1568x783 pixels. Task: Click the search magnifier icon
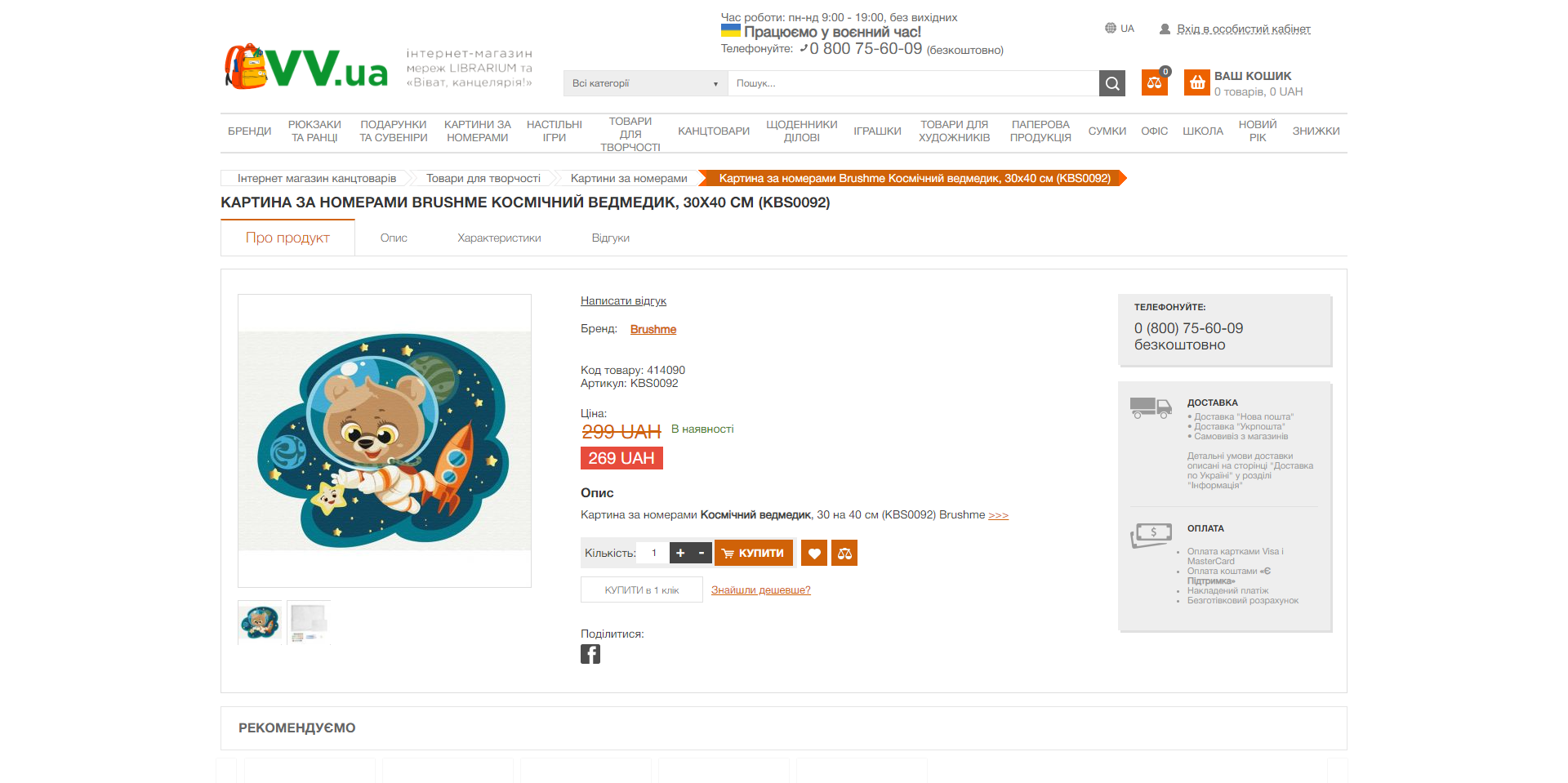tap(1111, 83)
